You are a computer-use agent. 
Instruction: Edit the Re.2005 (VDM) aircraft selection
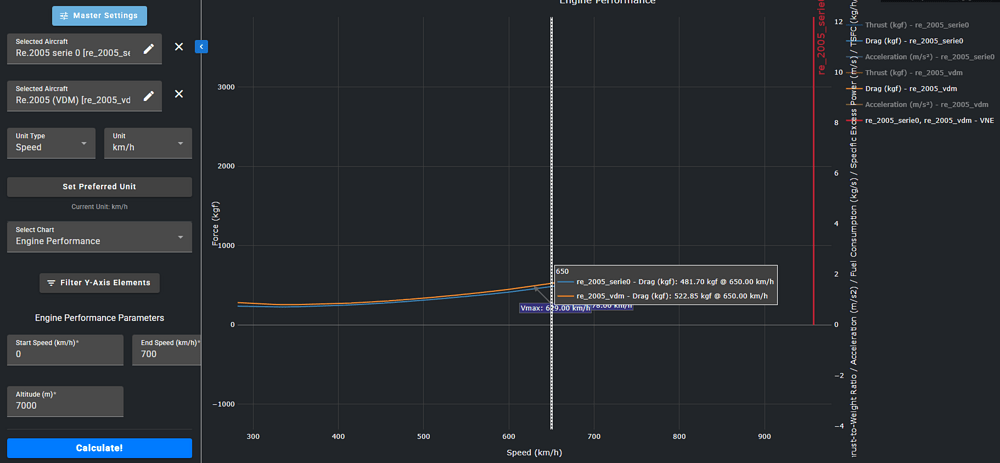(149, 95)
